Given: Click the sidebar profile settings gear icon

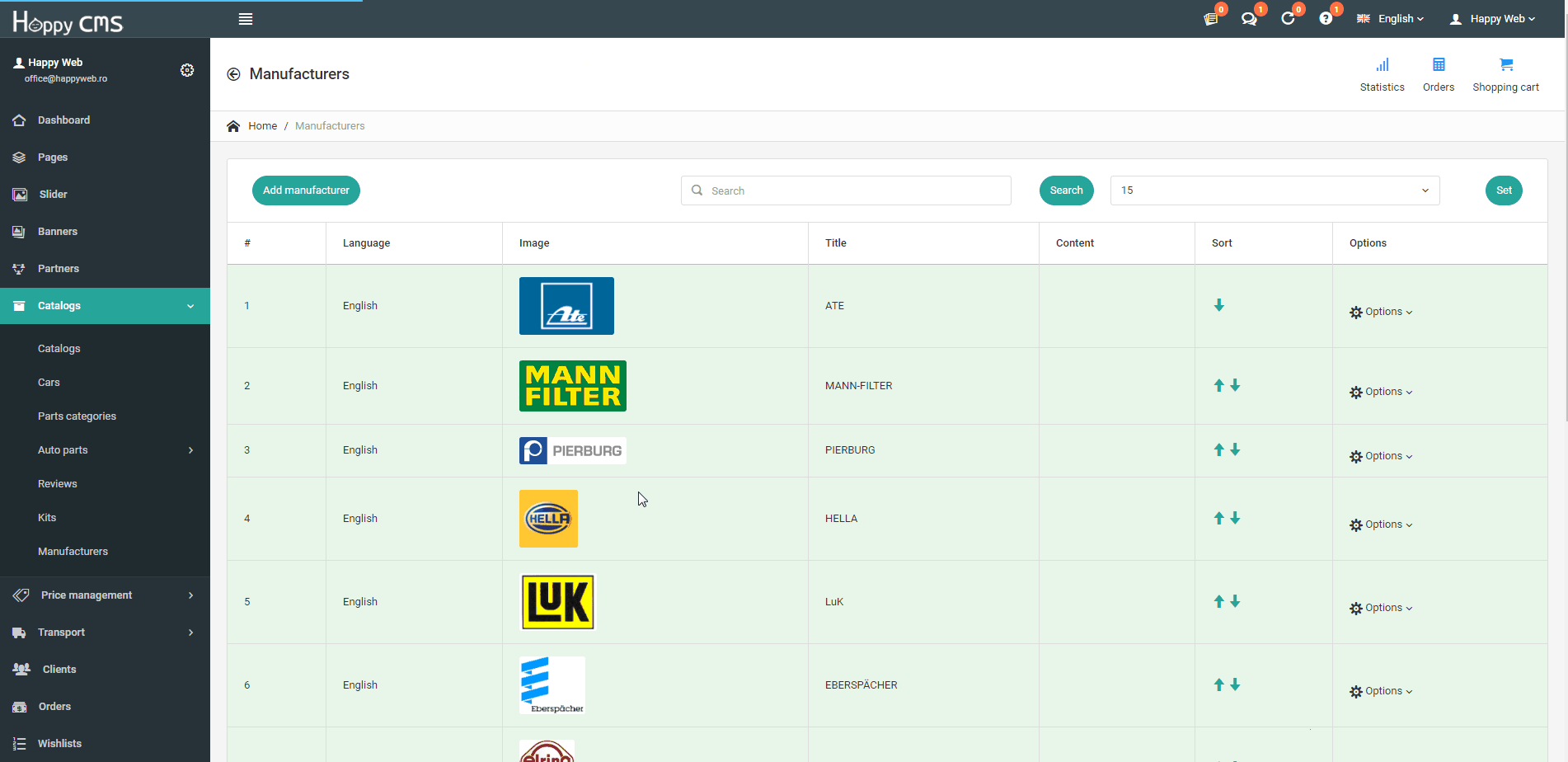Looking at the screenshot, I should coord(187,70).
